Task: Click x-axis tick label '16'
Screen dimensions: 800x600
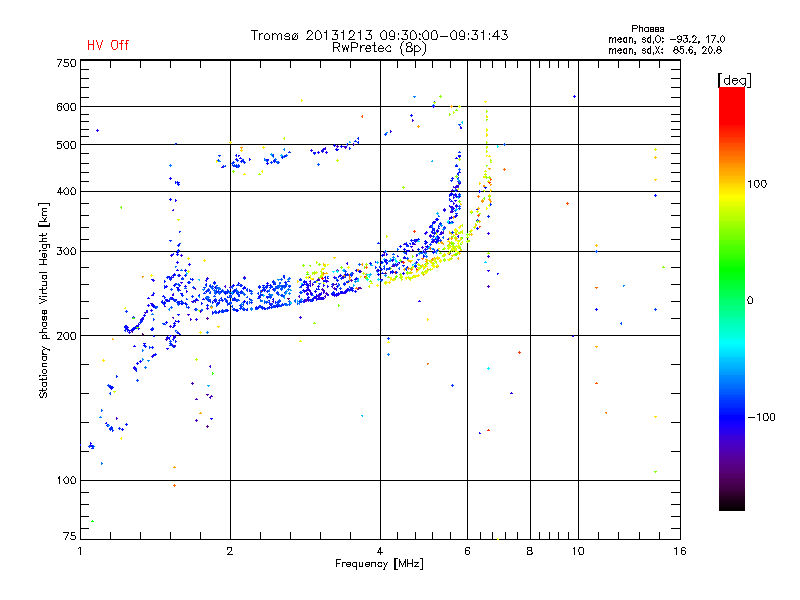Action: click(x=680, y=551)
